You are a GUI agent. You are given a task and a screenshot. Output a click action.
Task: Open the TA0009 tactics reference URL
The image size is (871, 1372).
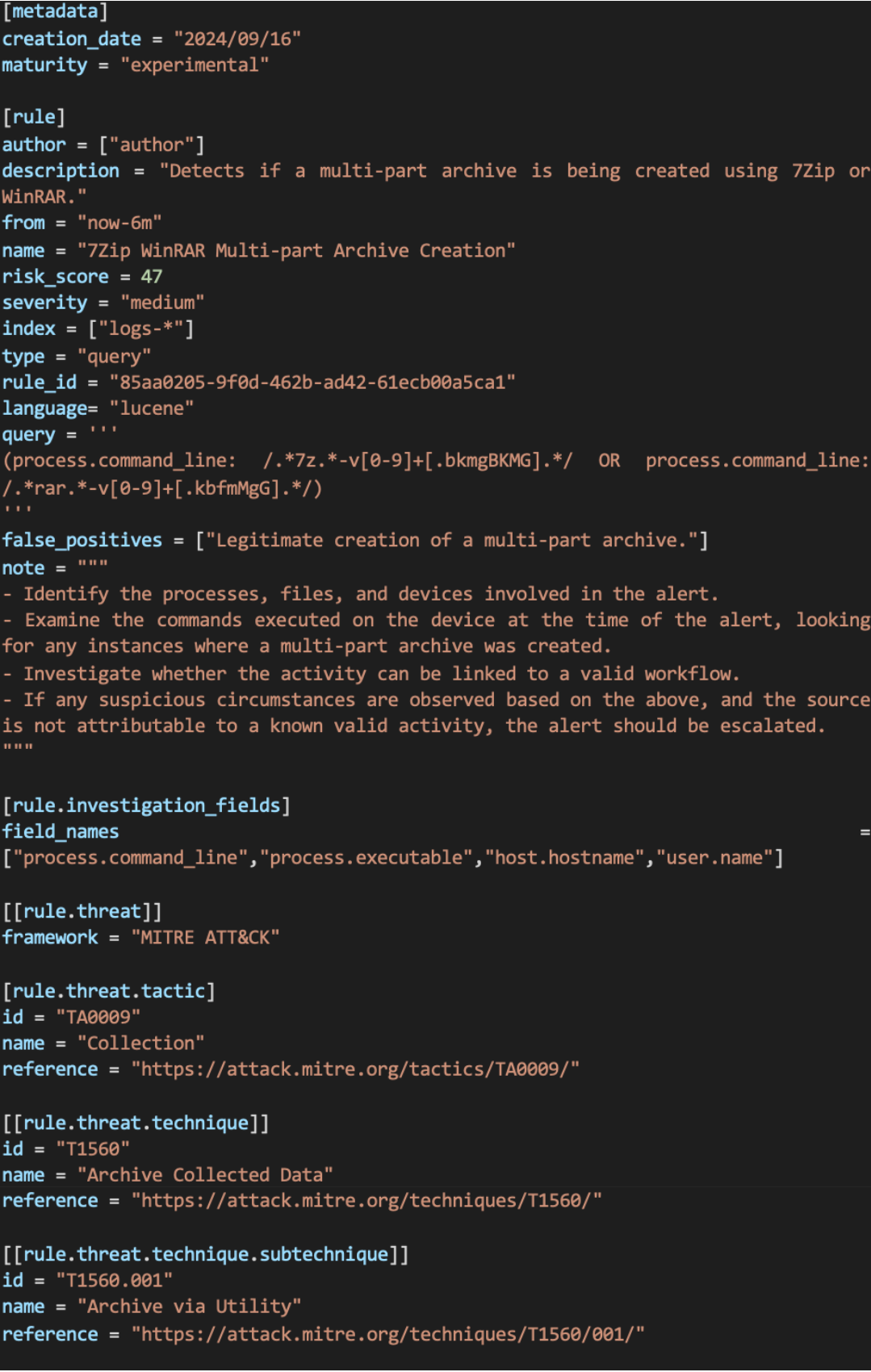point(355,1069)
